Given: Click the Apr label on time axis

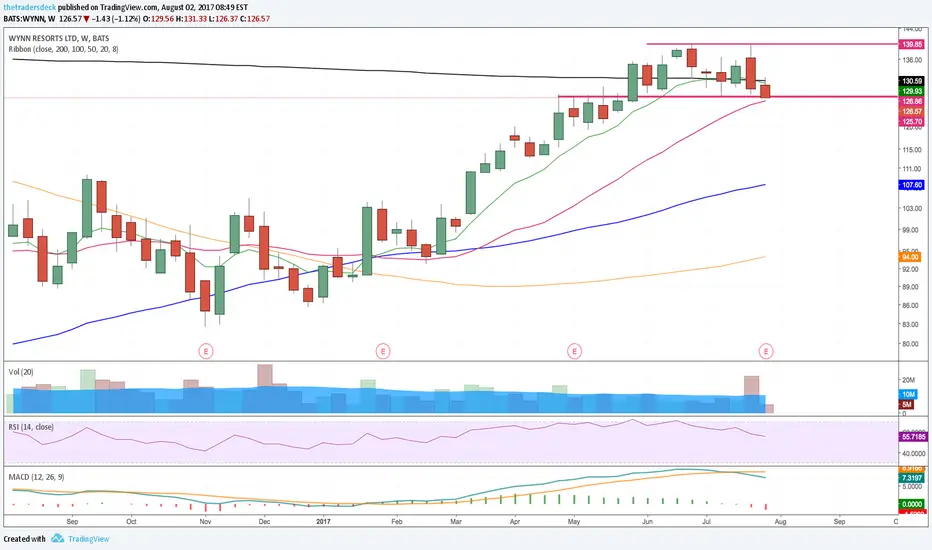Looking at the screenshot, I should coord(515,521).
